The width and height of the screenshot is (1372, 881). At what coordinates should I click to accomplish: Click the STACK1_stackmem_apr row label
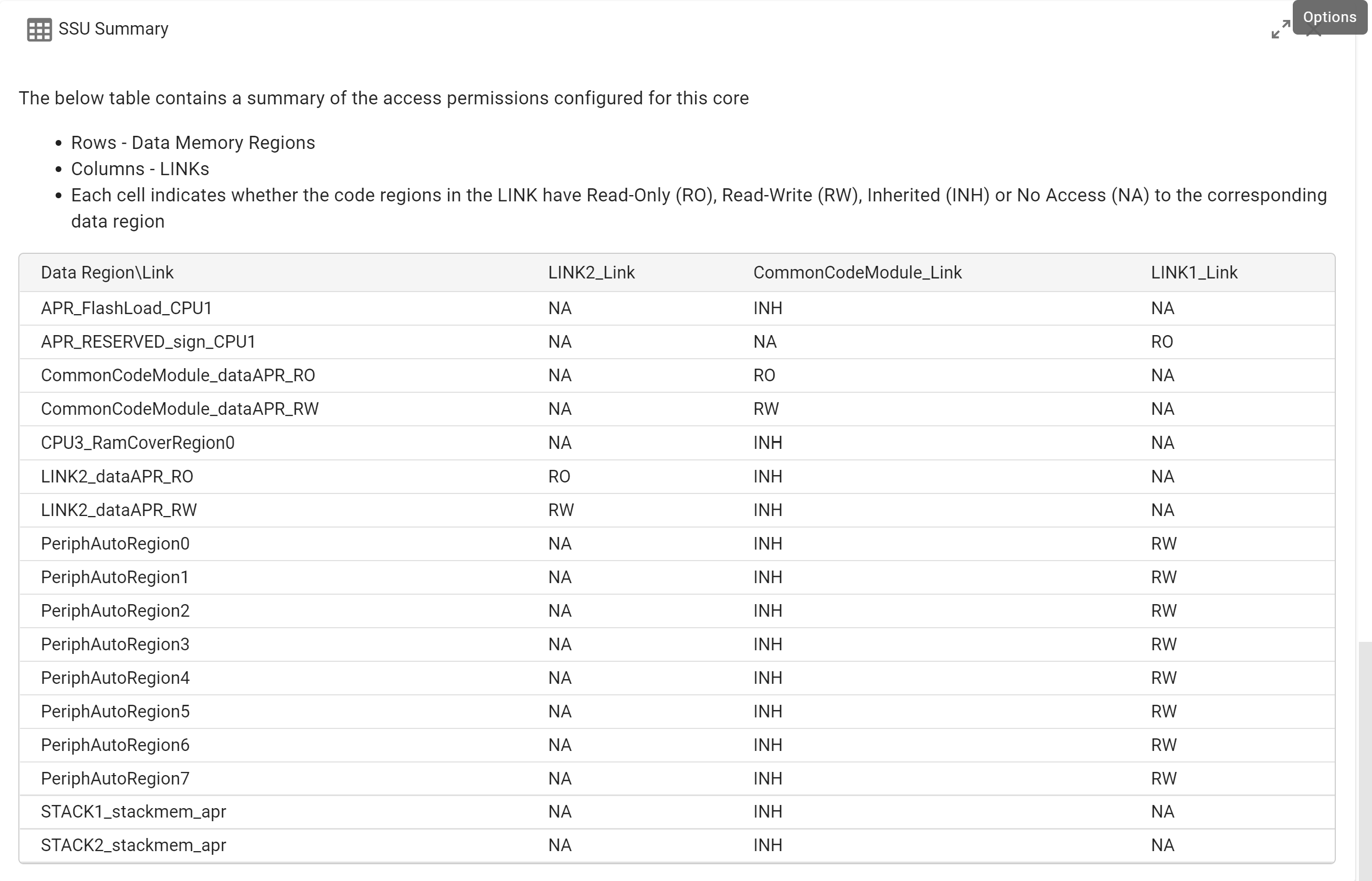pyautogui.click(x=133, y=811)
